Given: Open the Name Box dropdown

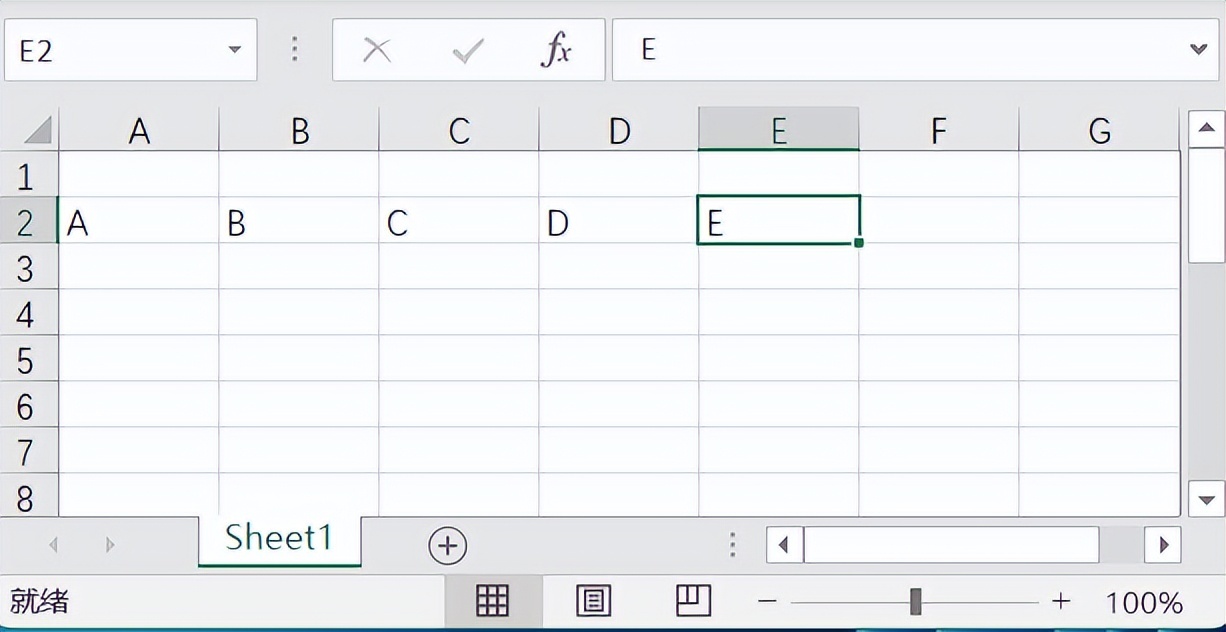Looking at the screenshot, I should (235, 50).
